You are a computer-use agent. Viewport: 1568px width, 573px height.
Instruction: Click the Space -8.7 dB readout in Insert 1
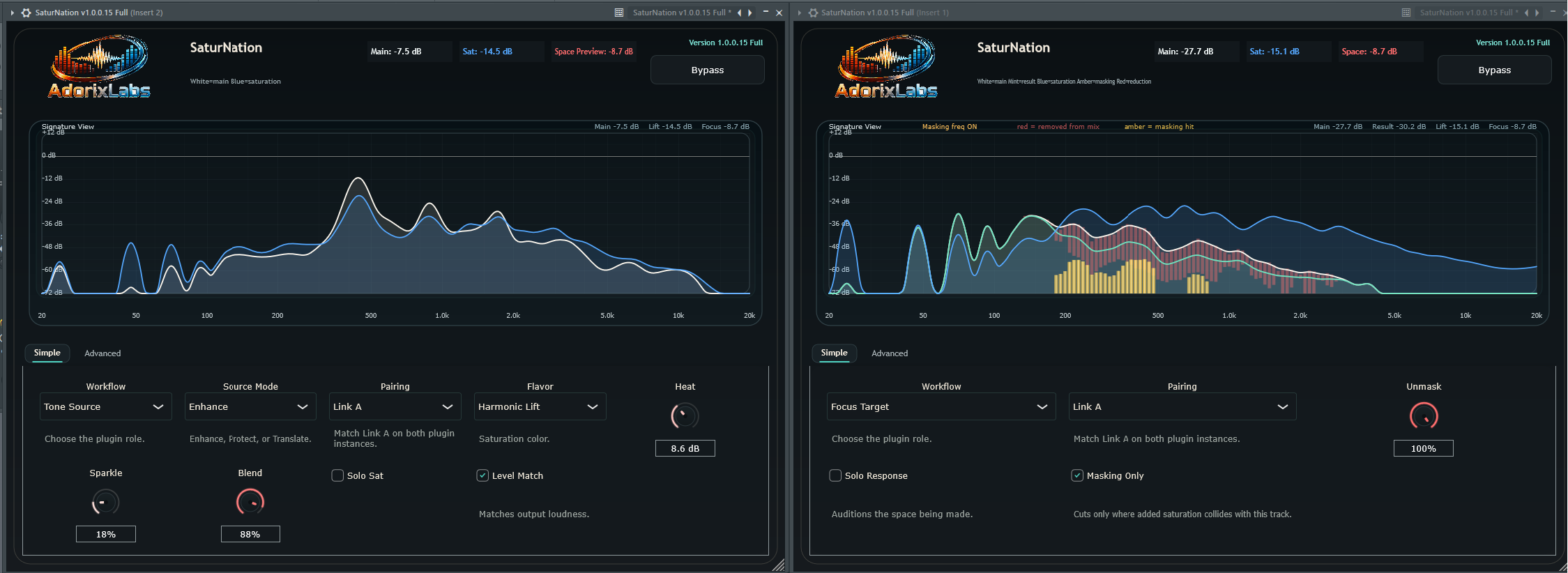(1381, 52)
